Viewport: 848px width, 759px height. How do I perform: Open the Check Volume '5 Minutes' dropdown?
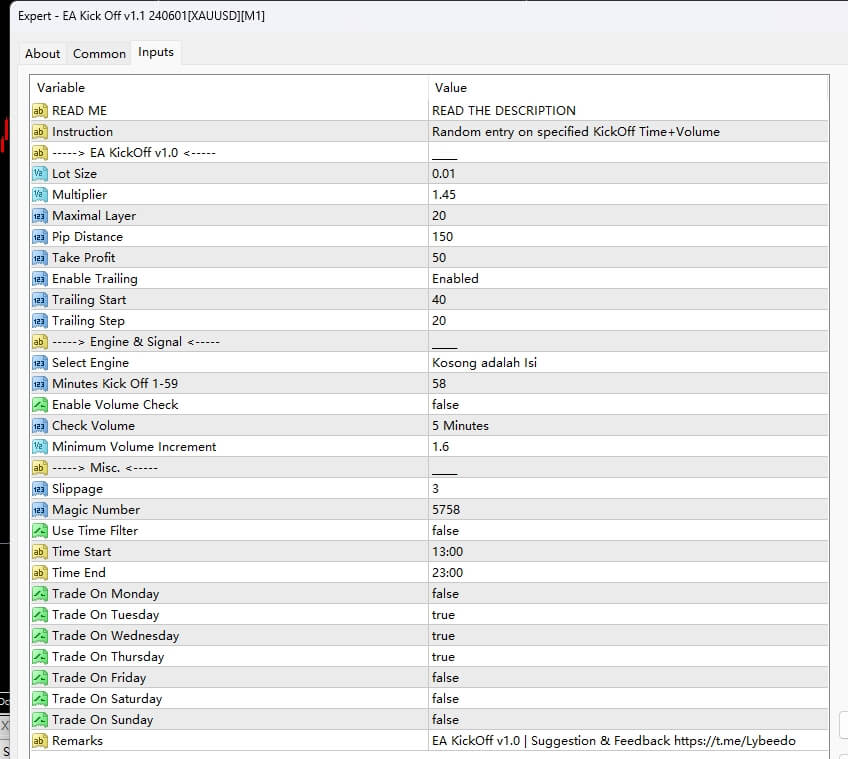point(460,426)
